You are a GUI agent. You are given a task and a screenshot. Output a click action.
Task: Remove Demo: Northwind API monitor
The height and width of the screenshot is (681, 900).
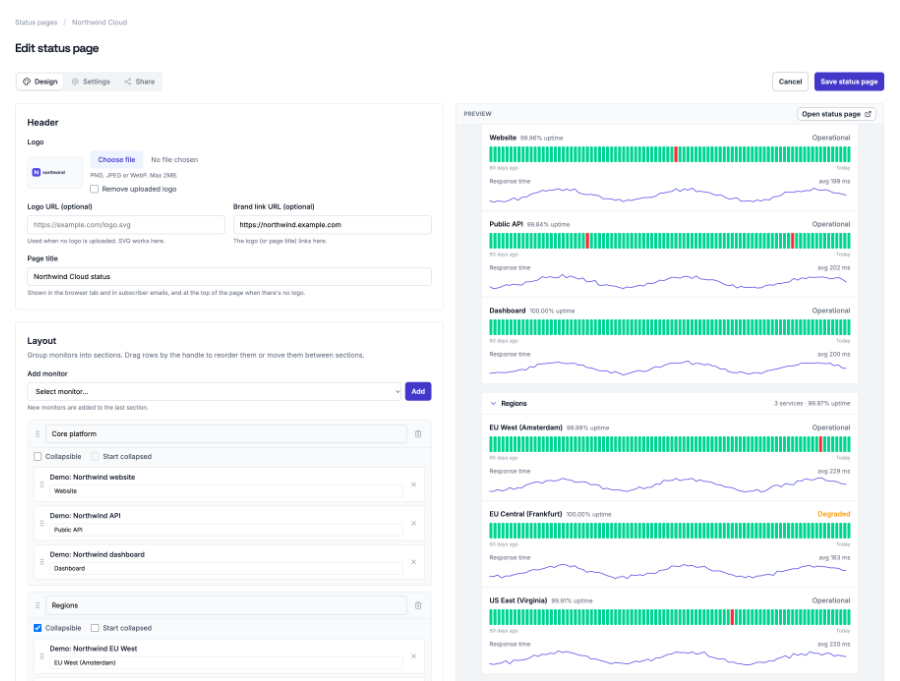[x=414, y=523]
